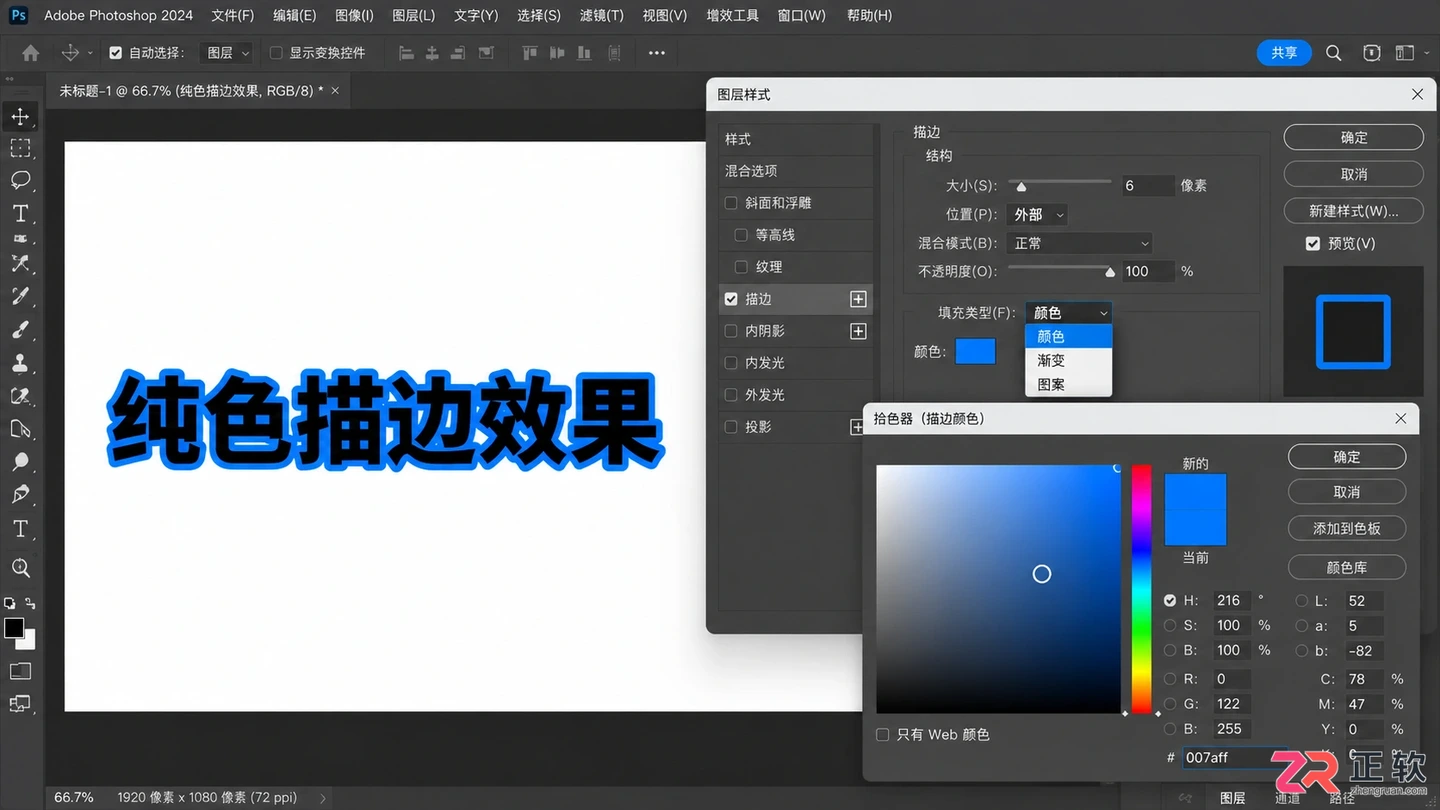Toggle 自动选择 checkbox
Screen dimensions: 1440x810
116,53
